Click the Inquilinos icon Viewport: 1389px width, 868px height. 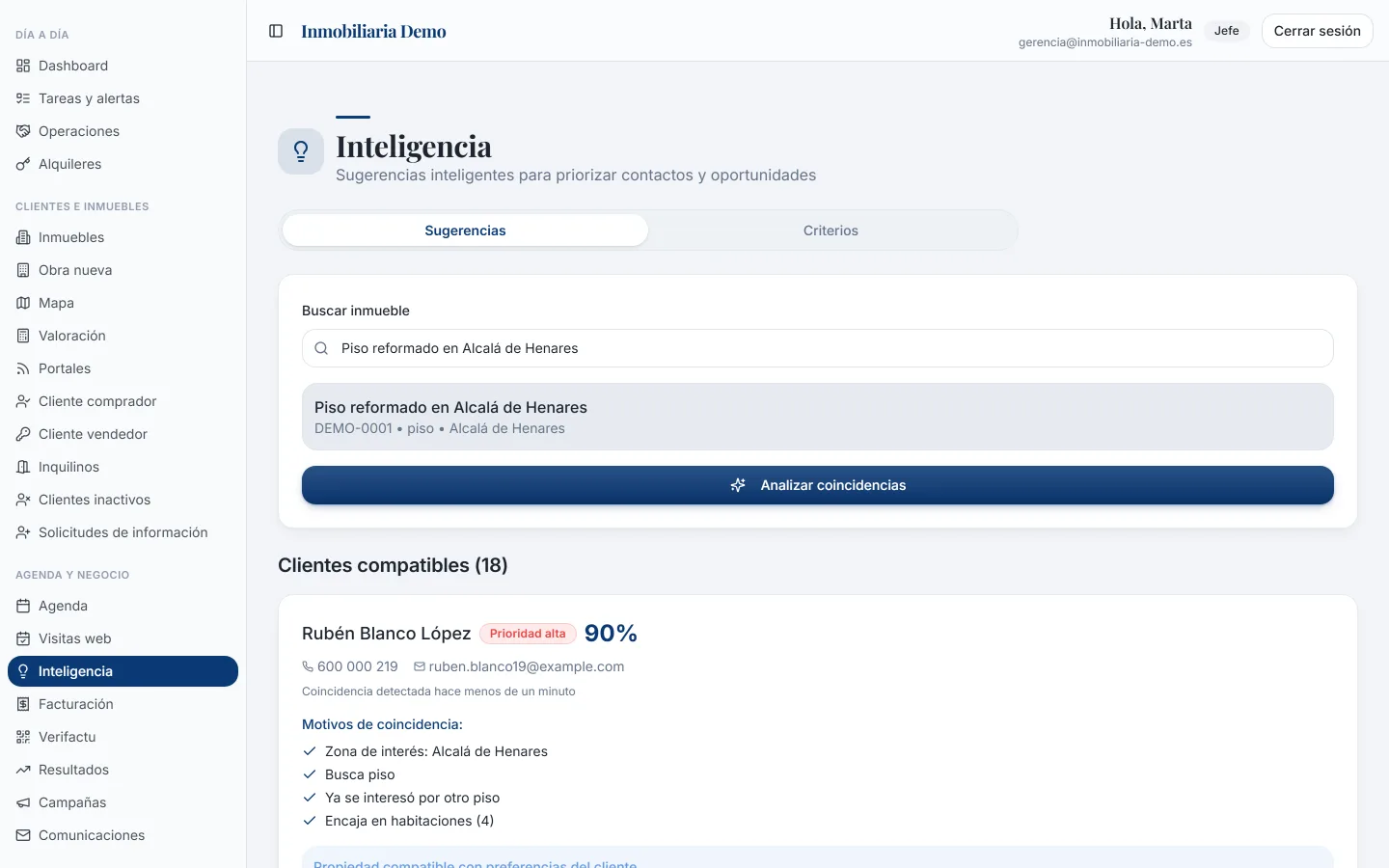point(23,467)
